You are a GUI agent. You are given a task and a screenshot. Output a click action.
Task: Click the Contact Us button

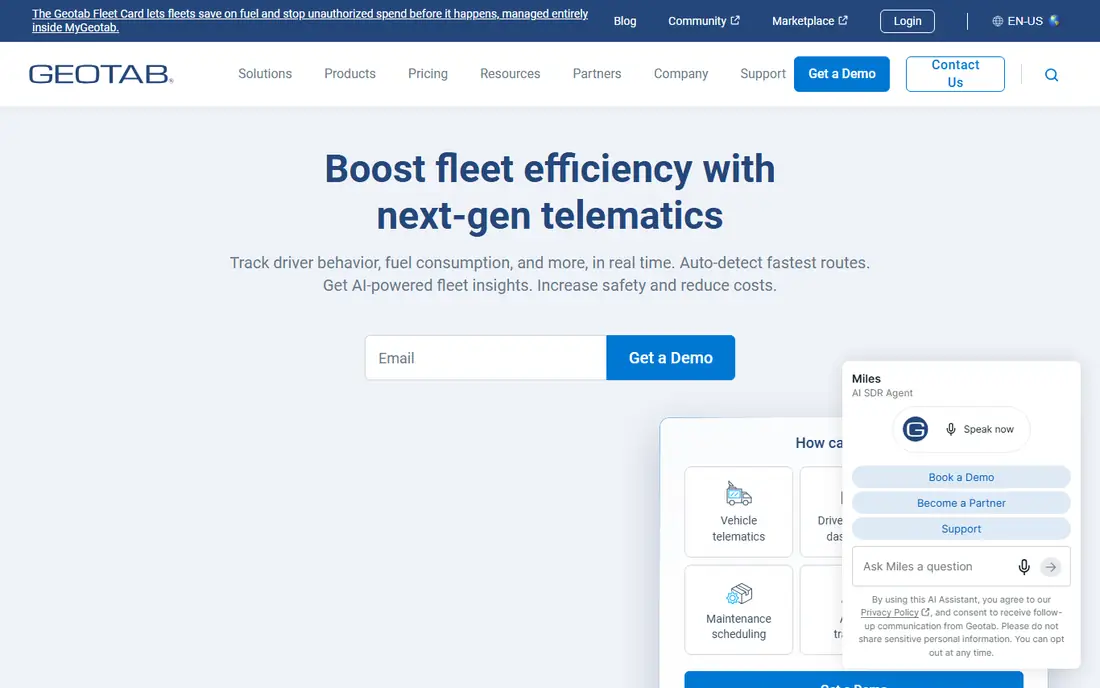[955, 74]
